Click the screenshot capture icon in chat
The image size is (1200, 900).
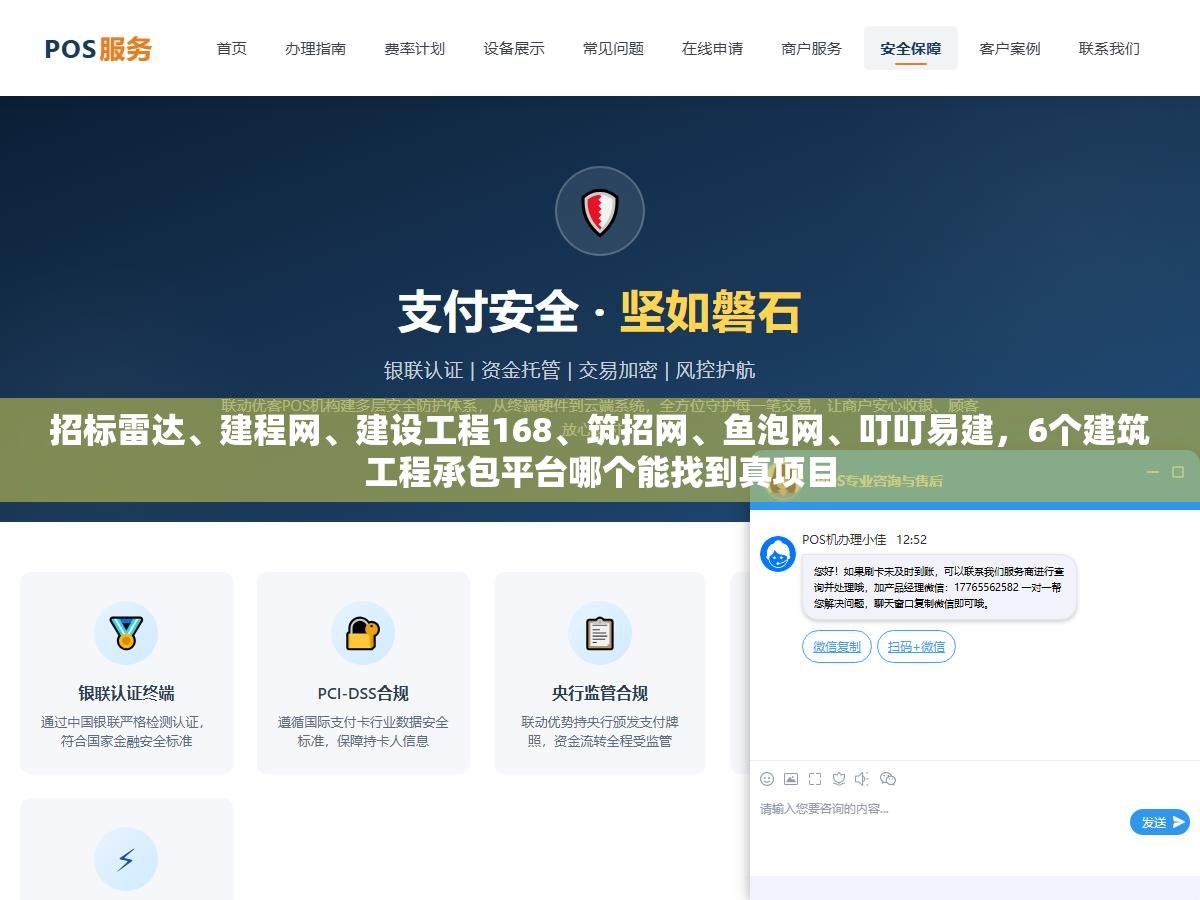coord(815,778)
